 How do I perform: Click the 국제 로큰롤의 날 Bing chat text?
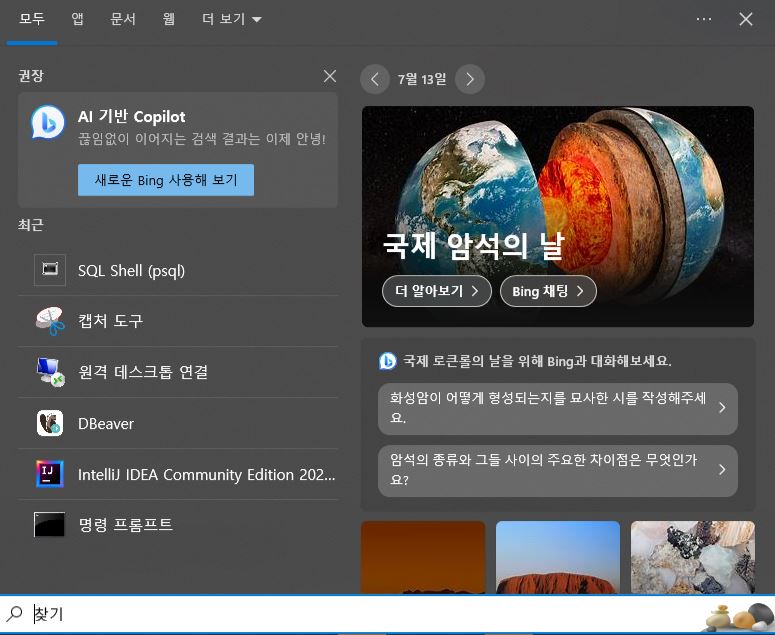(x=537, y=361)
